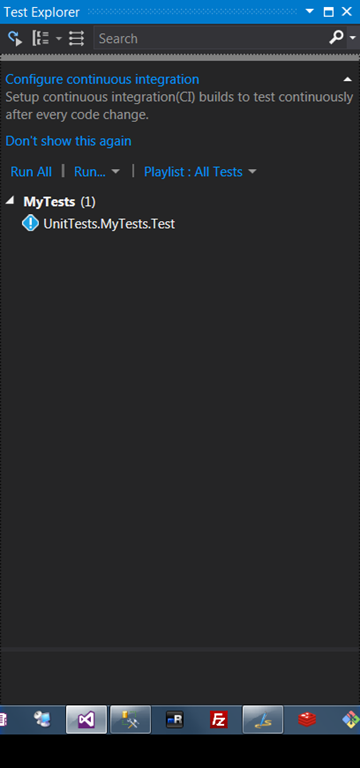Click the magnifier search icon
Image resolution: width=360 pixels, height=768 pixels.
(x=336, y=38)
